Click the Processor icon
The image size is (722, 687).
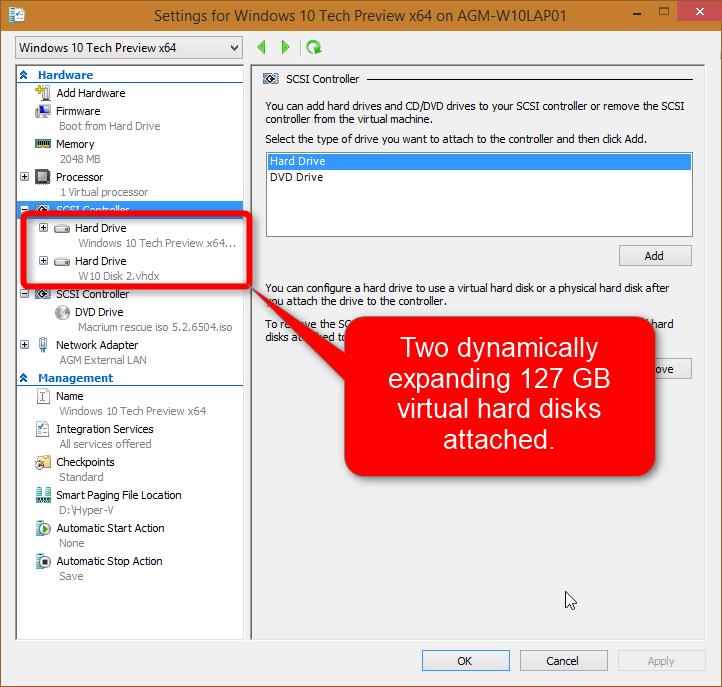point(43,177)
